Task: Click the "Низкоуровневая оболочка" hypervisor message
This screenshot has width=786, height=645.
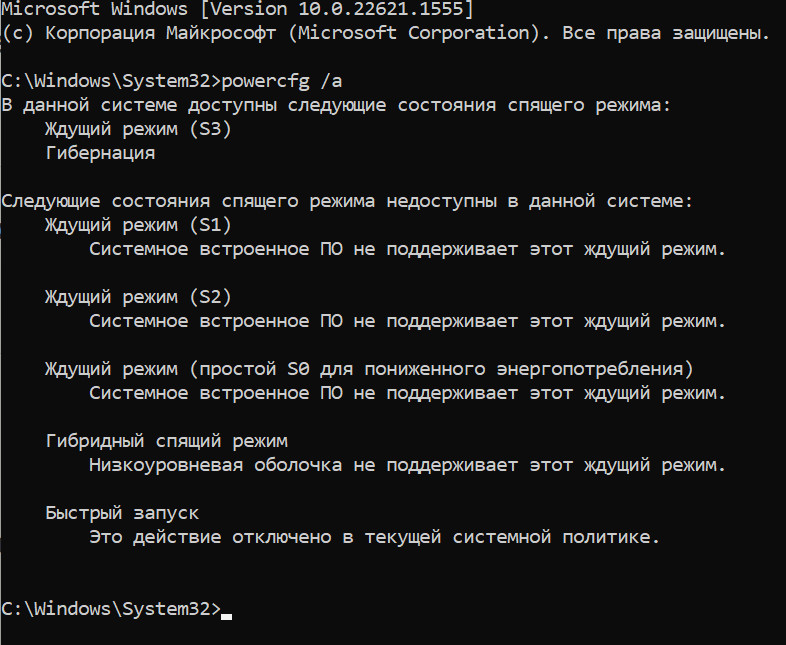Action: pos(407,465)
